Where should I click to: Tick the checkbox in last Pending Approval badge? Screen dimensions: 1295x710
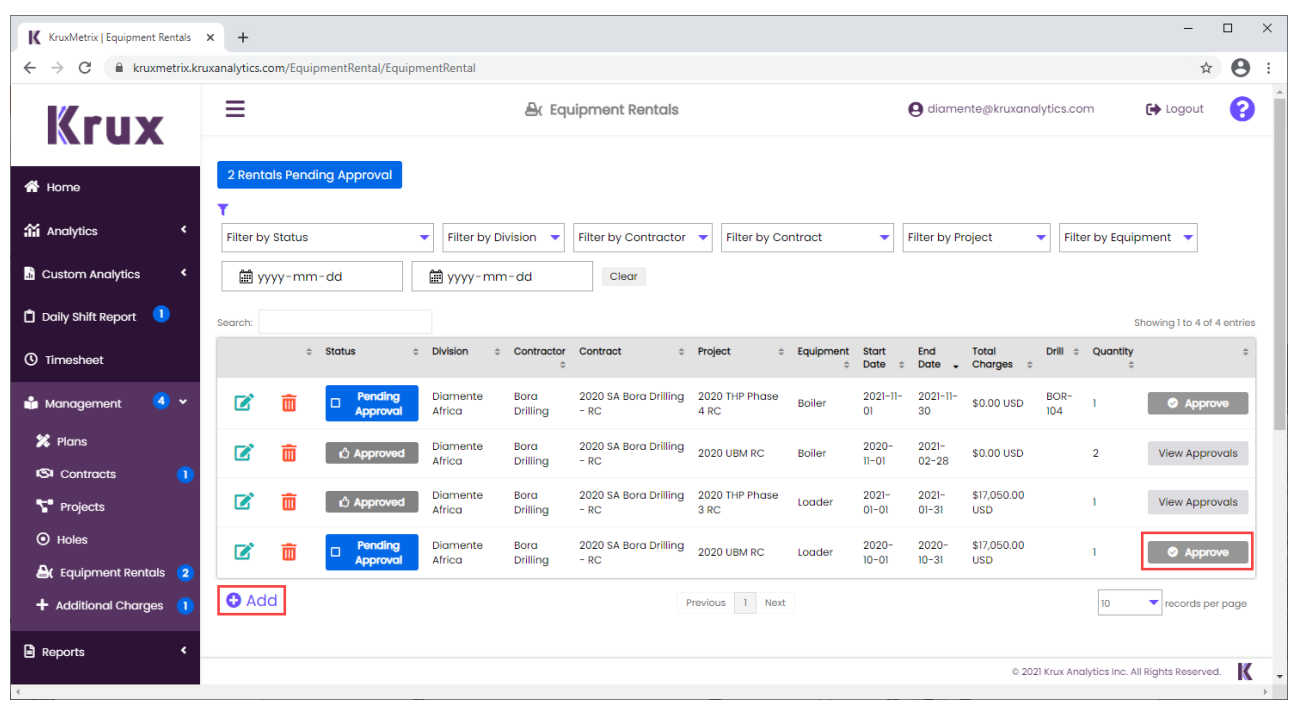pos(336,553)
